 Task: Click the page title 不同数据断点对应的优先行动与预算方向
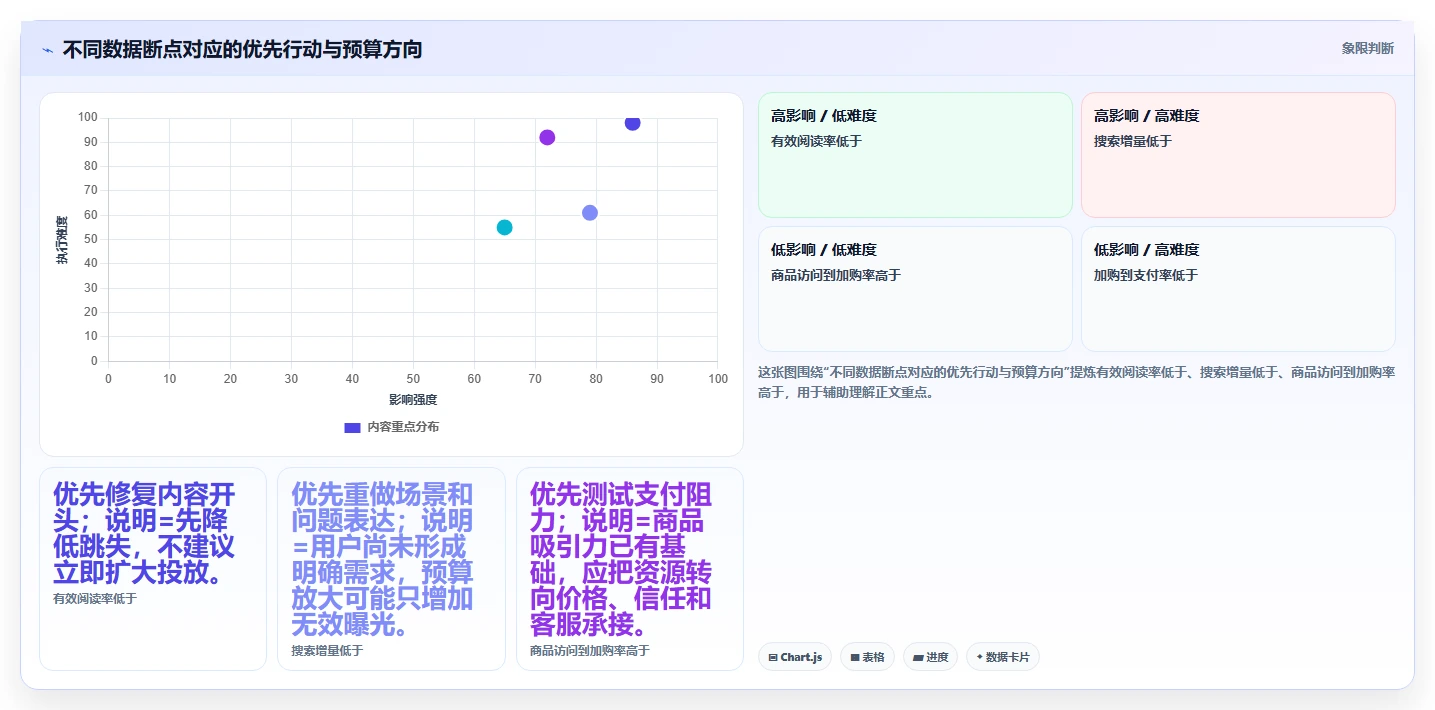tap(242, 49)
